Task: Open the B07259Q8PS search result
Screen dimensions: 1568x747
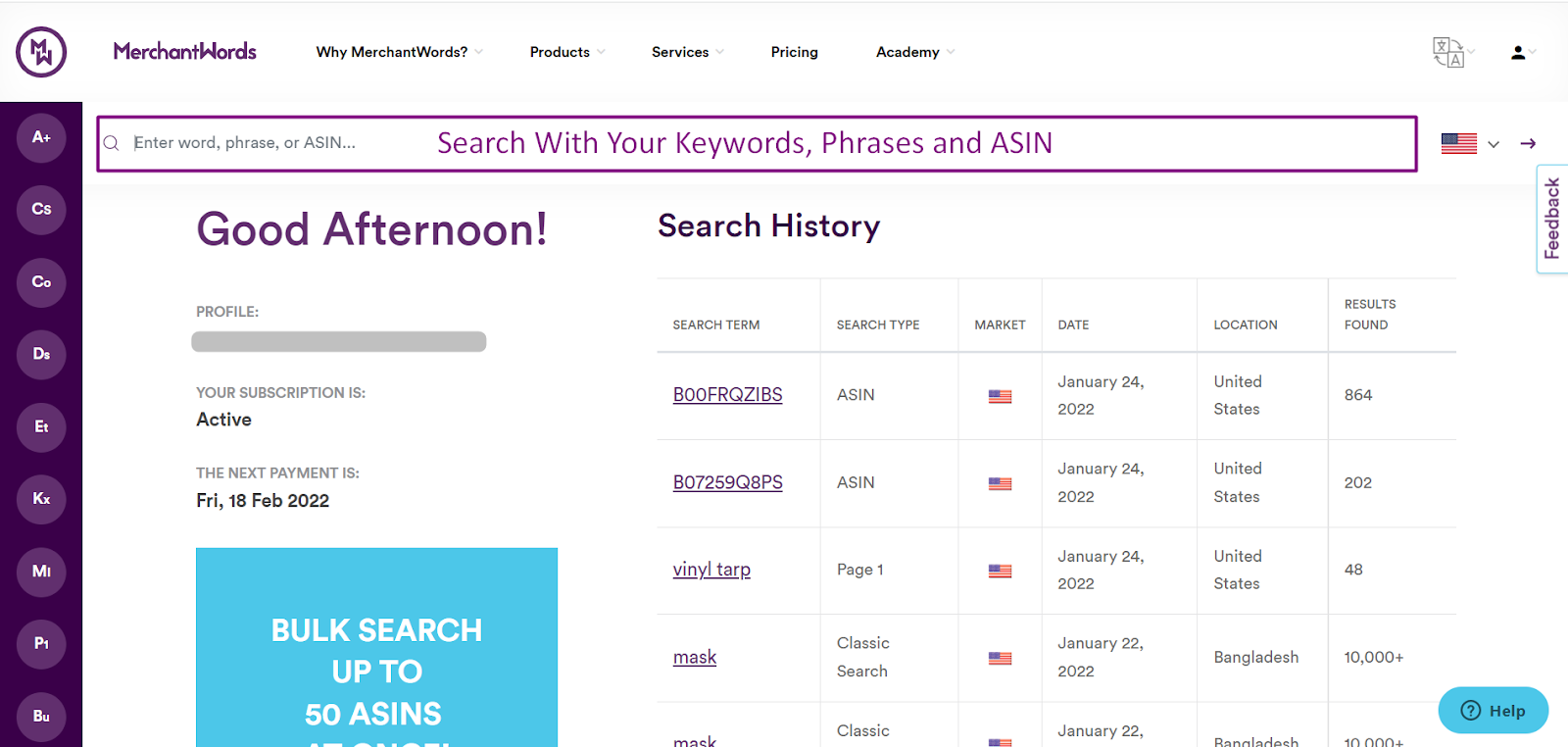Action: tap(728, 482)
